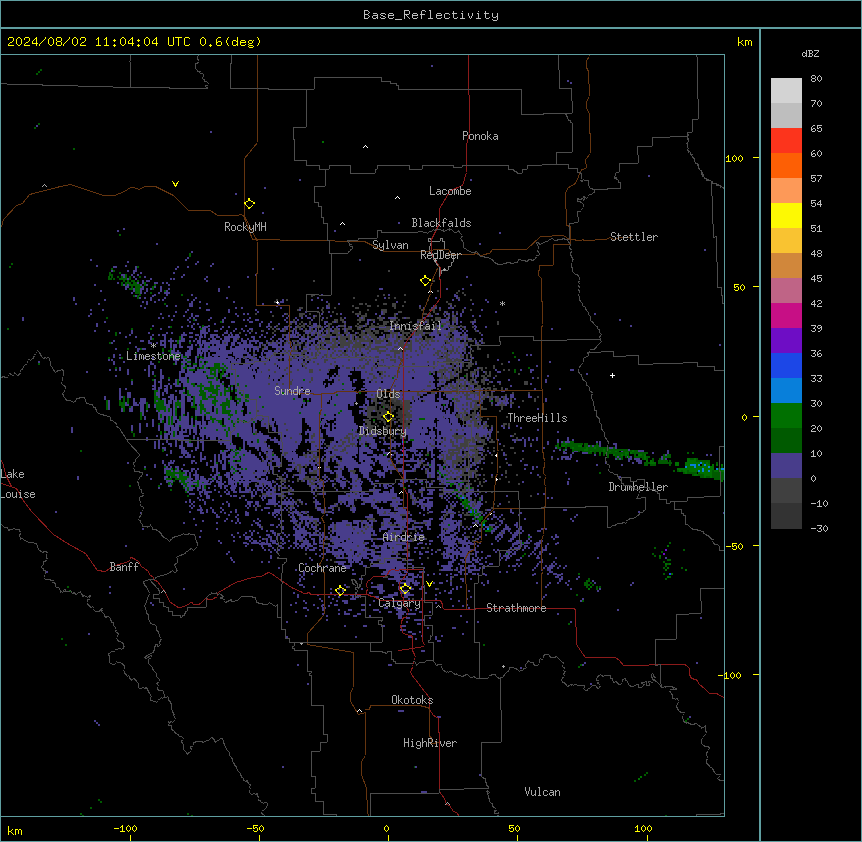Click the -100 tick on bottom horizontal axis

126,828
